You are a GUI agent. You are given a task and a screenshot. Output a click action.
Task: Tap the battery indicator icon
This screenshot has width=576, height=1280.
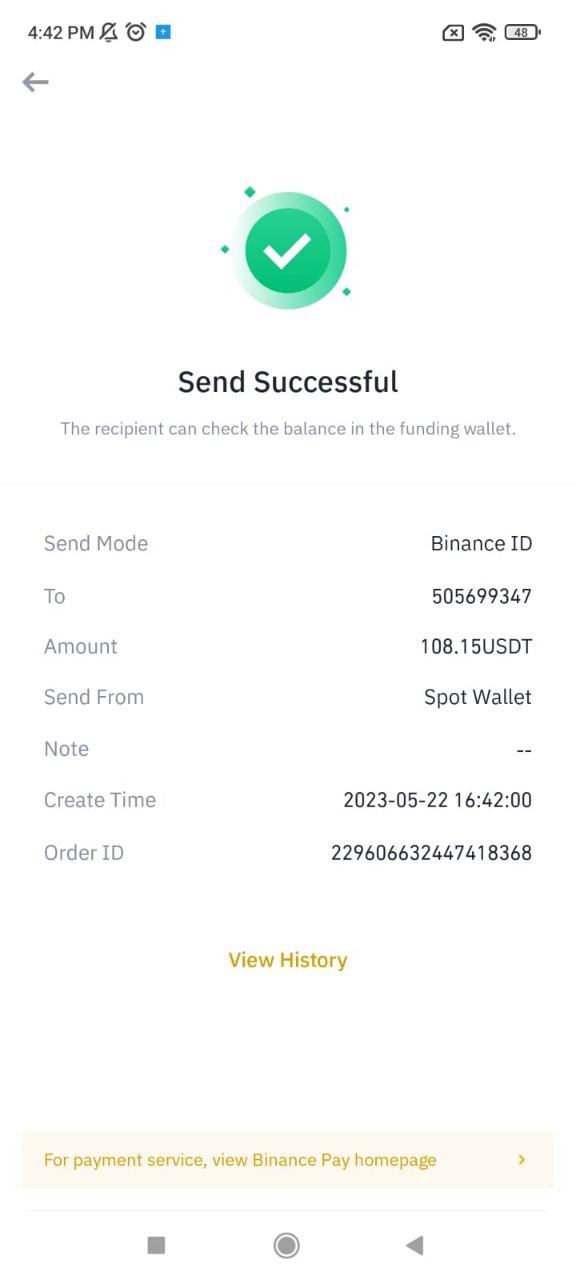click(x=522, y=32)
